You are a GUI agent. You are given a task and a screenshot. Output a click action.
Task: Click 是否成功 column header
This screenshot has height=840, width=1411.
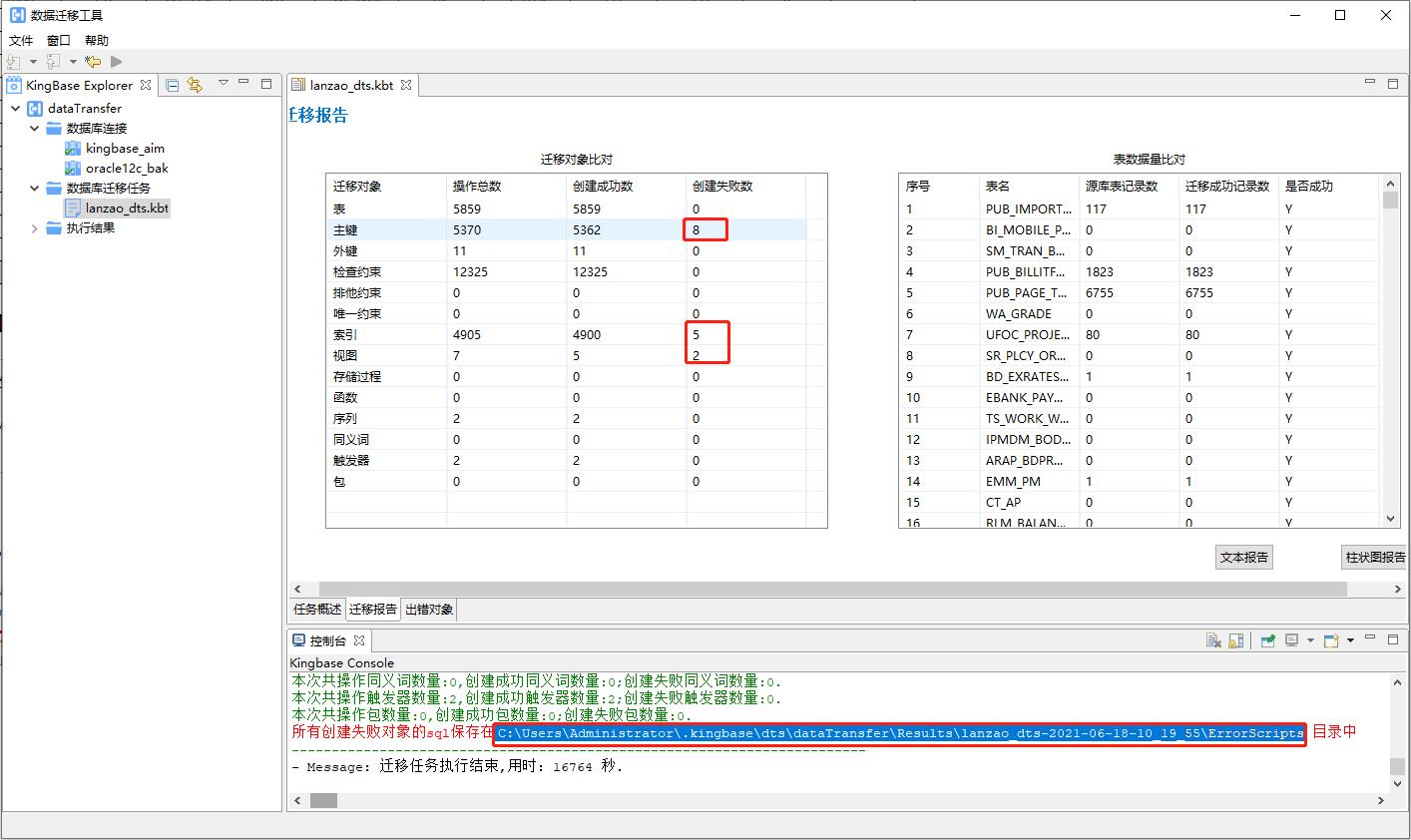pos(1329,187)
